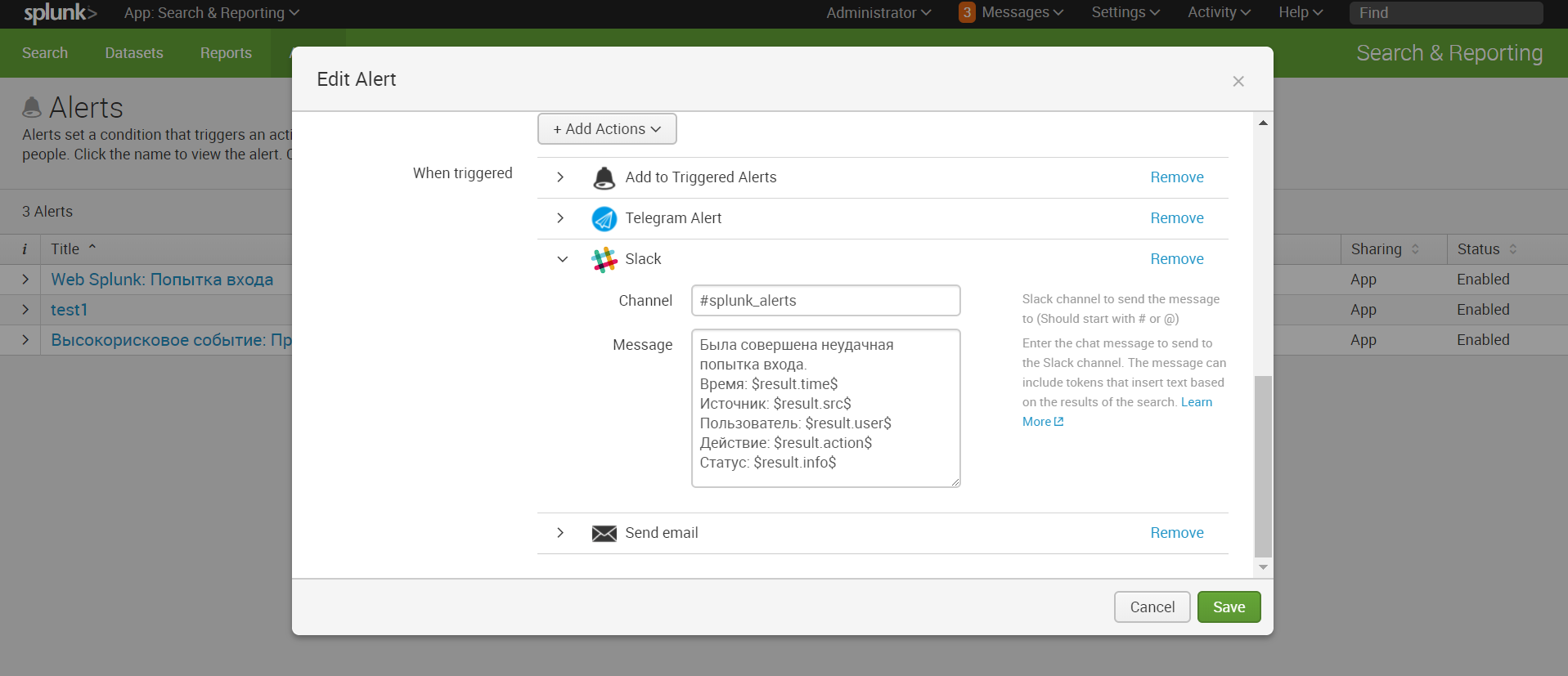
Task: Go to the Search tab
Action: [x=45, y=53]
